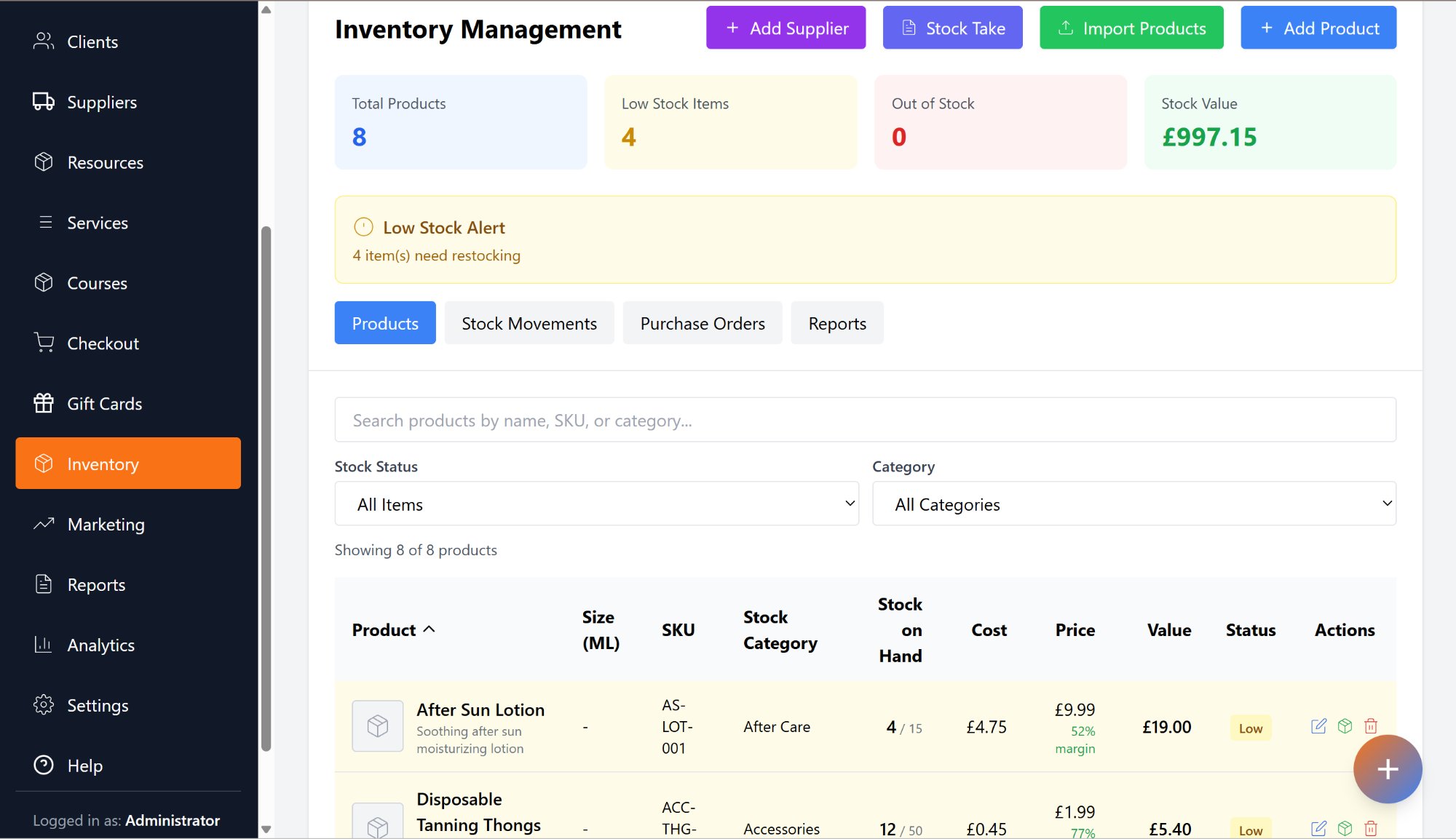Click the floating plus action button
The image size is (1456, 839).
[1387, 768]
